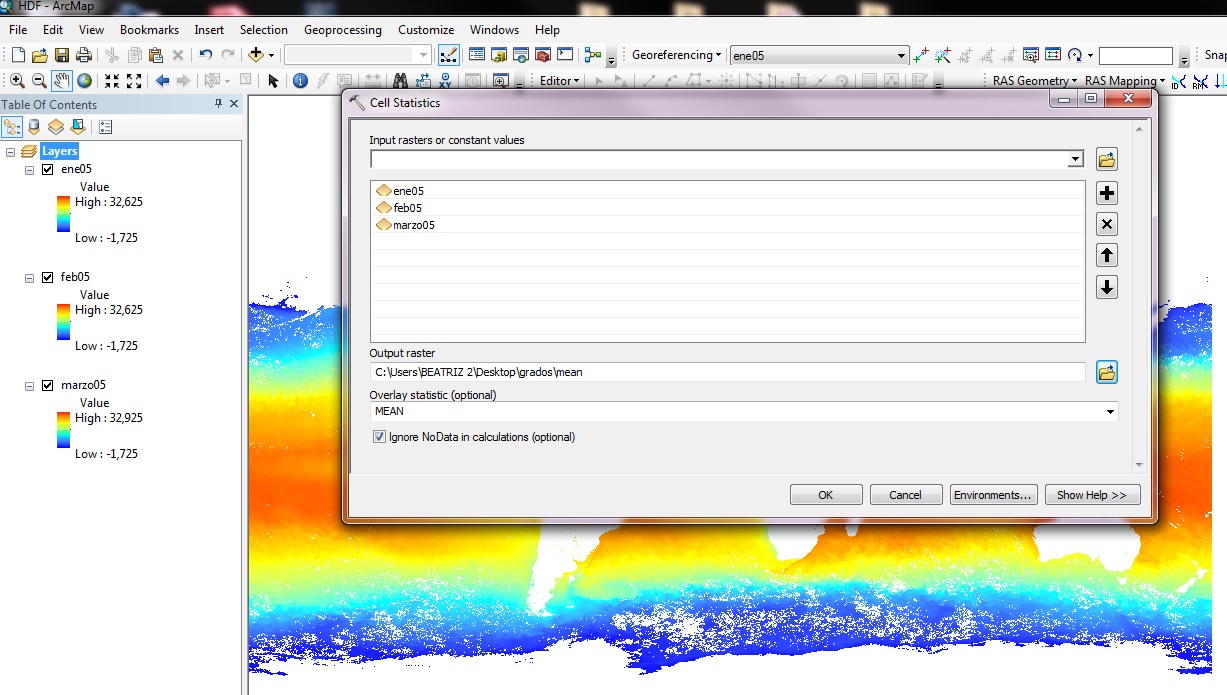Move selected raster down in list
The image size is (1227, 695).
[1107, 287]
